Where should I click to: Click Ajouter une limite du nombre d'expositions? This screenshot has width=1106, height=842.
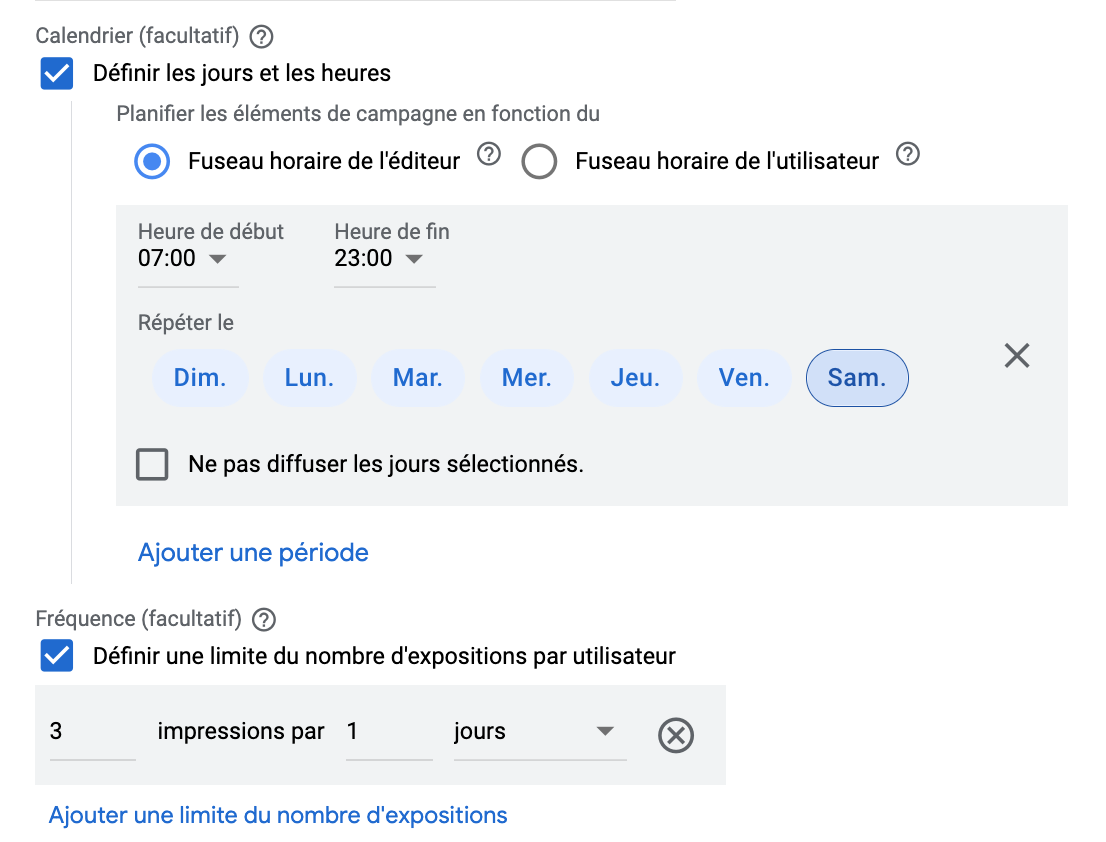278,815
